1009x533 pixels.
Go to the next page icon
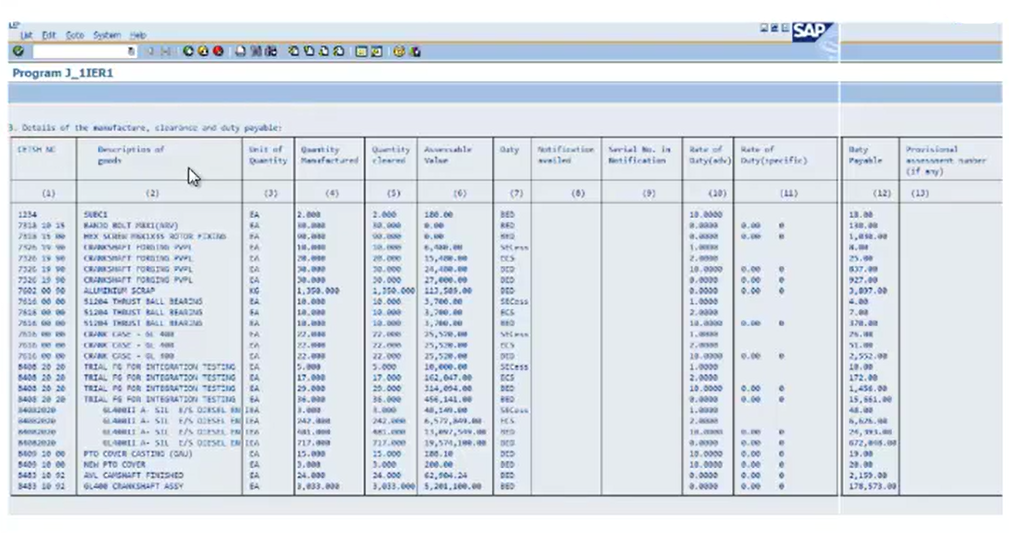[324, 51]
